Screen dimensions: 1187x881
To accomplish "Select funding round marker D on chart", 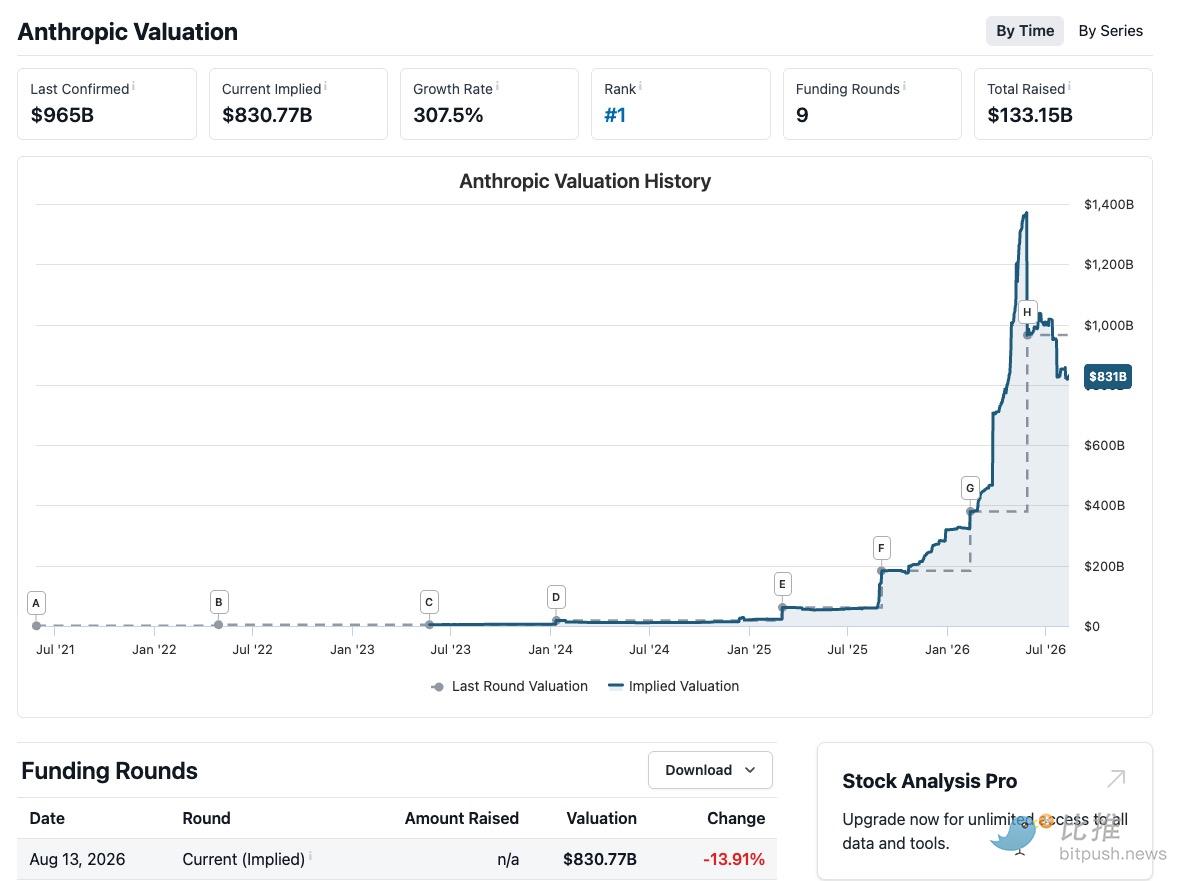I will click(556, 597).
